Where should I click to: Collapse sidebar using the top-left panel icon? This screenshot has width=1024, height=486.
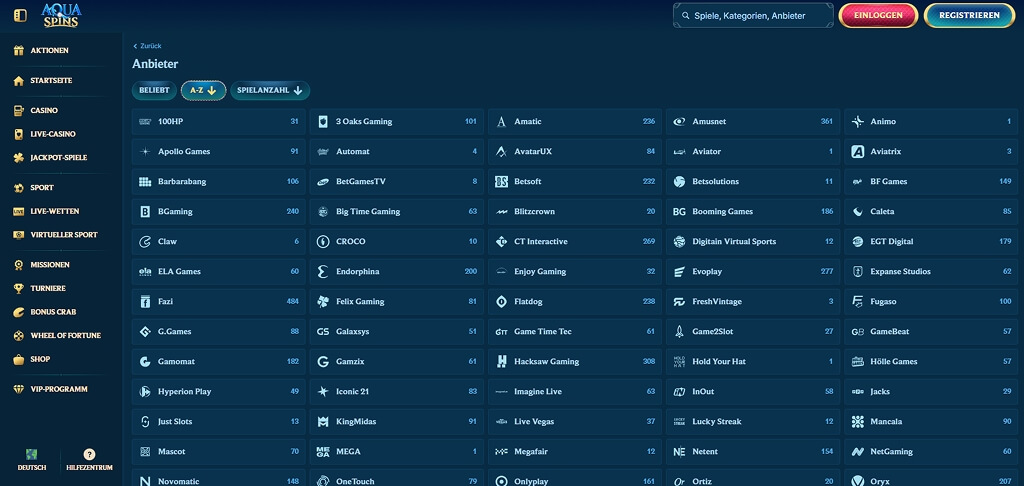[20, 15]
